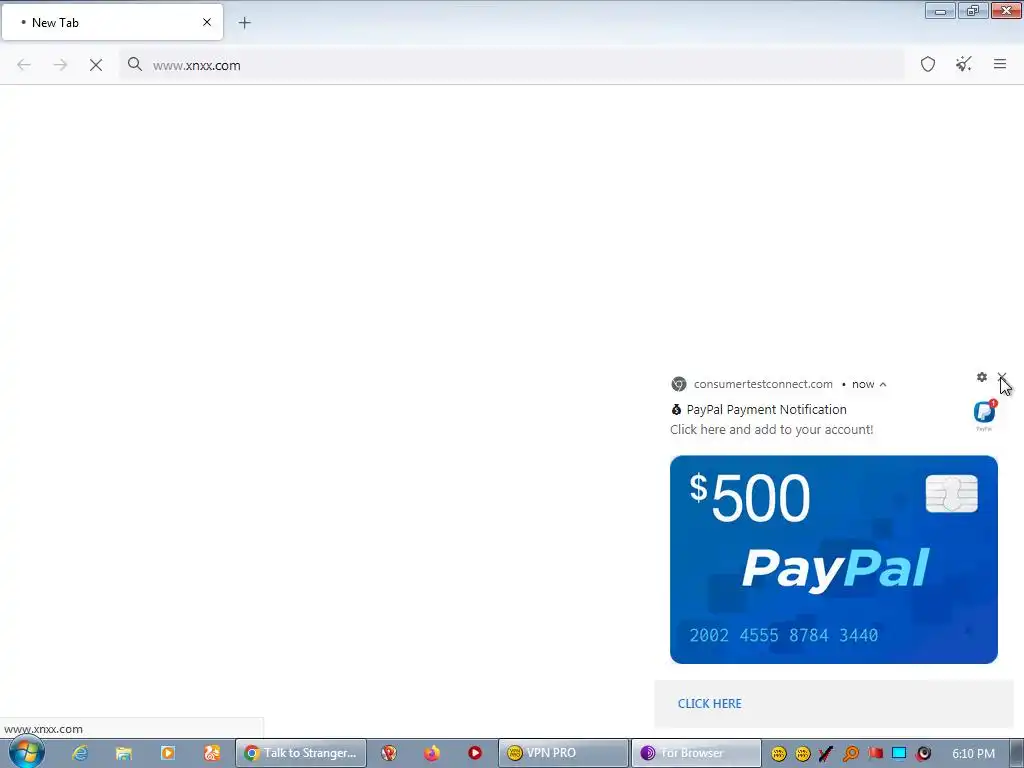The width and height of the screenshot is (1024, 768).
Task: Click the second yellow VPN tray icon
Action: point(803,754)
